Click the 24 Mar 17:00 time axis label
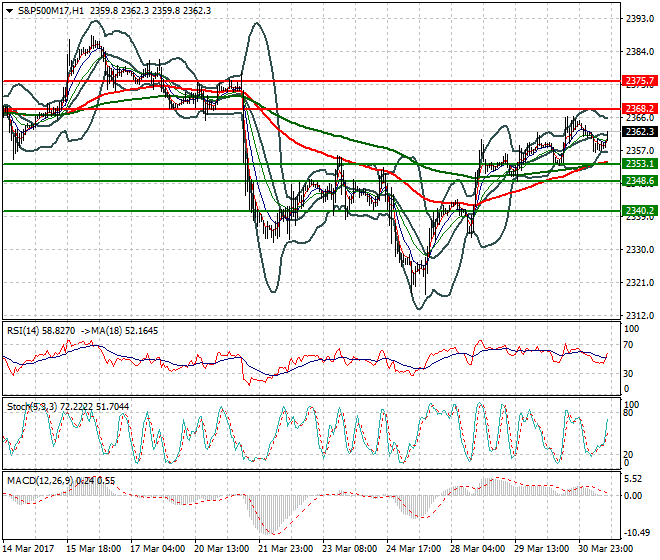The height and width of the screenshot is (560, 660). coord(413,549)
